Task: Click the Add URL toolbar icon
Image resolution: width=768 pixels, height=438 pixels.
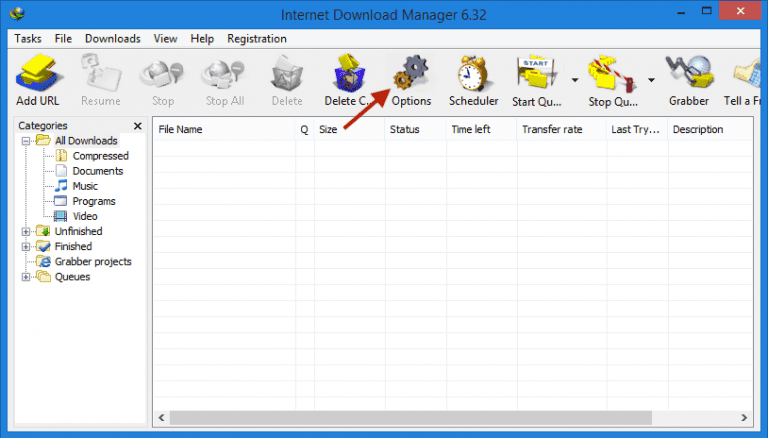Action: 38,73
